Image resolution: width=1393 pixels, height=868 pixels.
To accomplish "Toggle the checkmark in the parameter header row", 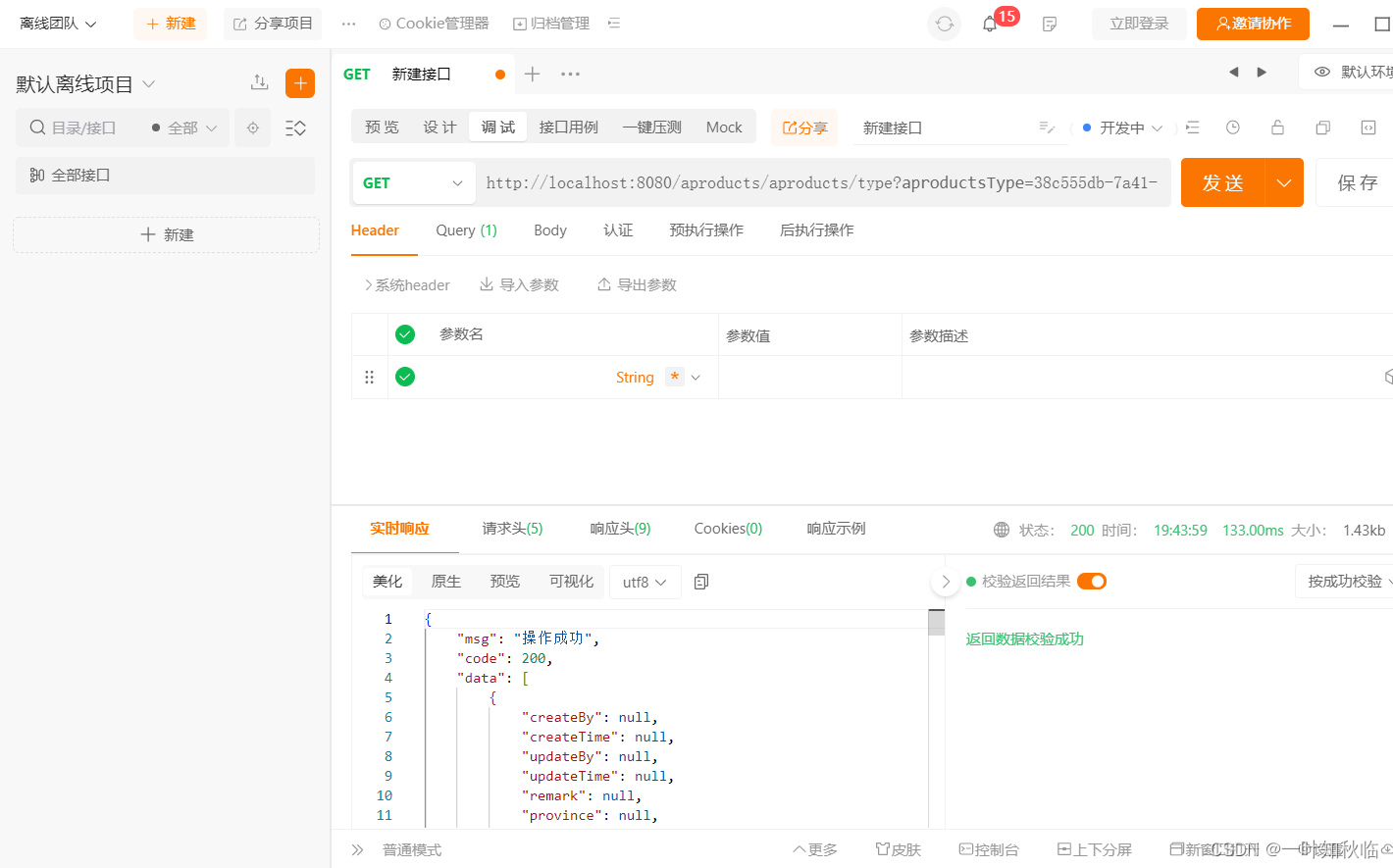I will 405,333.
